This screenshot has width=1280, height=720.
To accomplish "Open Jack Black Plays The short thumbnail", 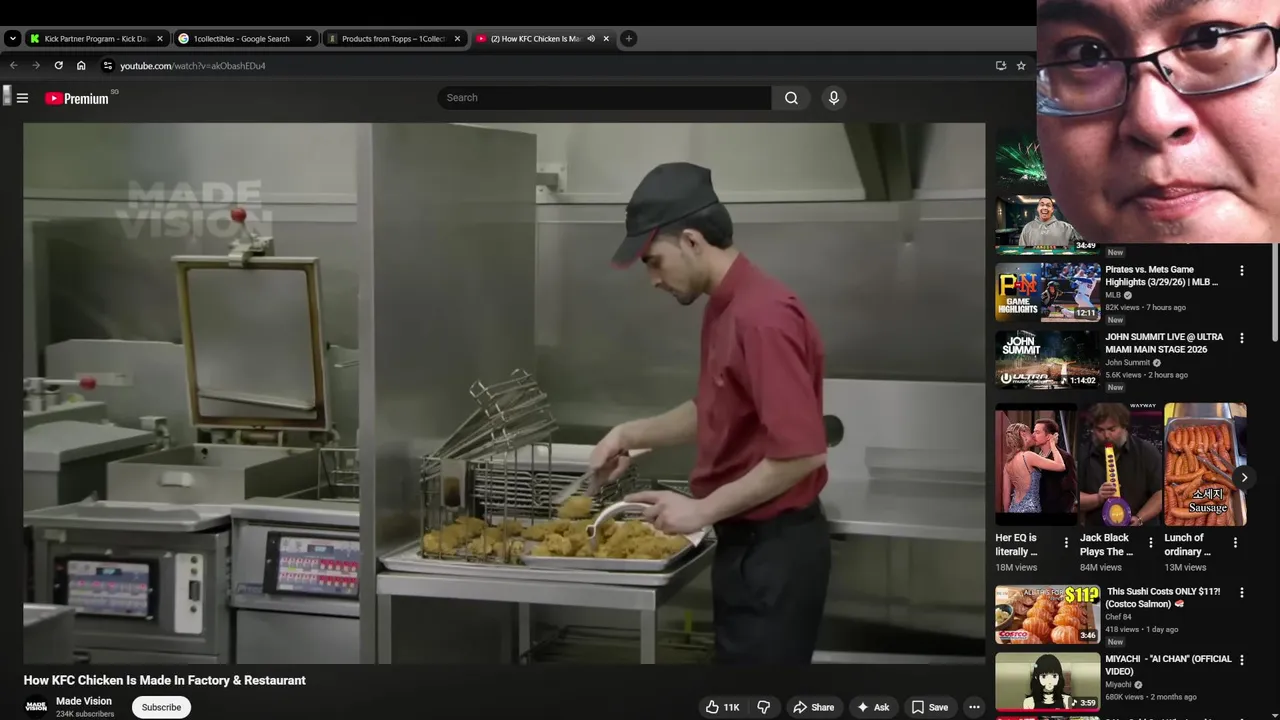I will [x=1120, y=465].
